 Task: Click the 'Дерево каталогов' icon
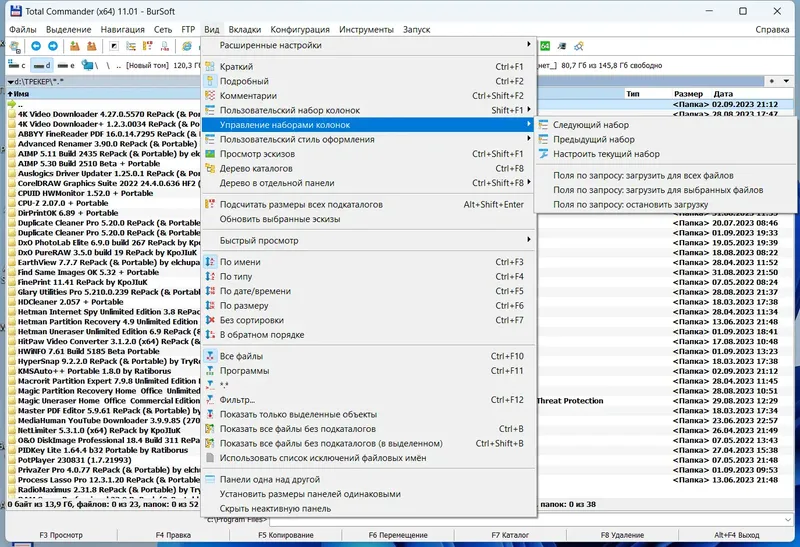pos(210,168)
